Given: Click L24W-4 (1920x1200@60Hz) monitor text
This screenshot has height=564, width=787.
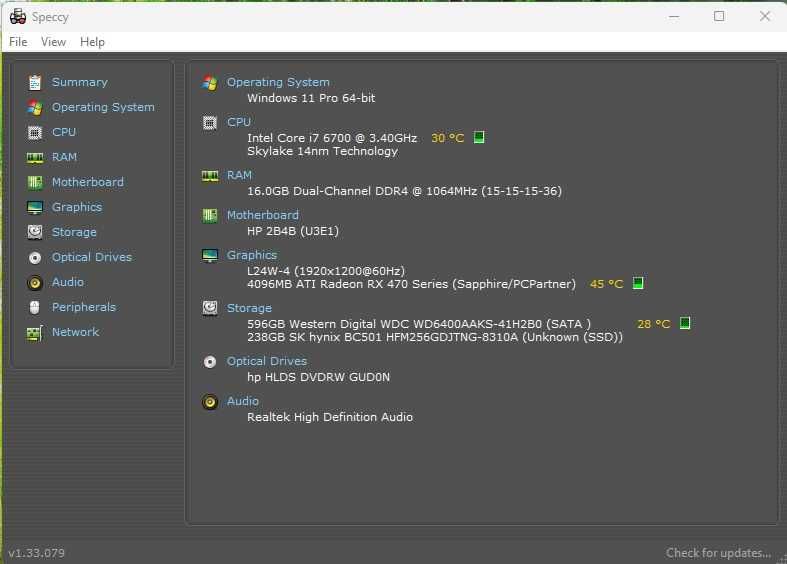Looking at the screenshot, I should click(x=326, y=271).
